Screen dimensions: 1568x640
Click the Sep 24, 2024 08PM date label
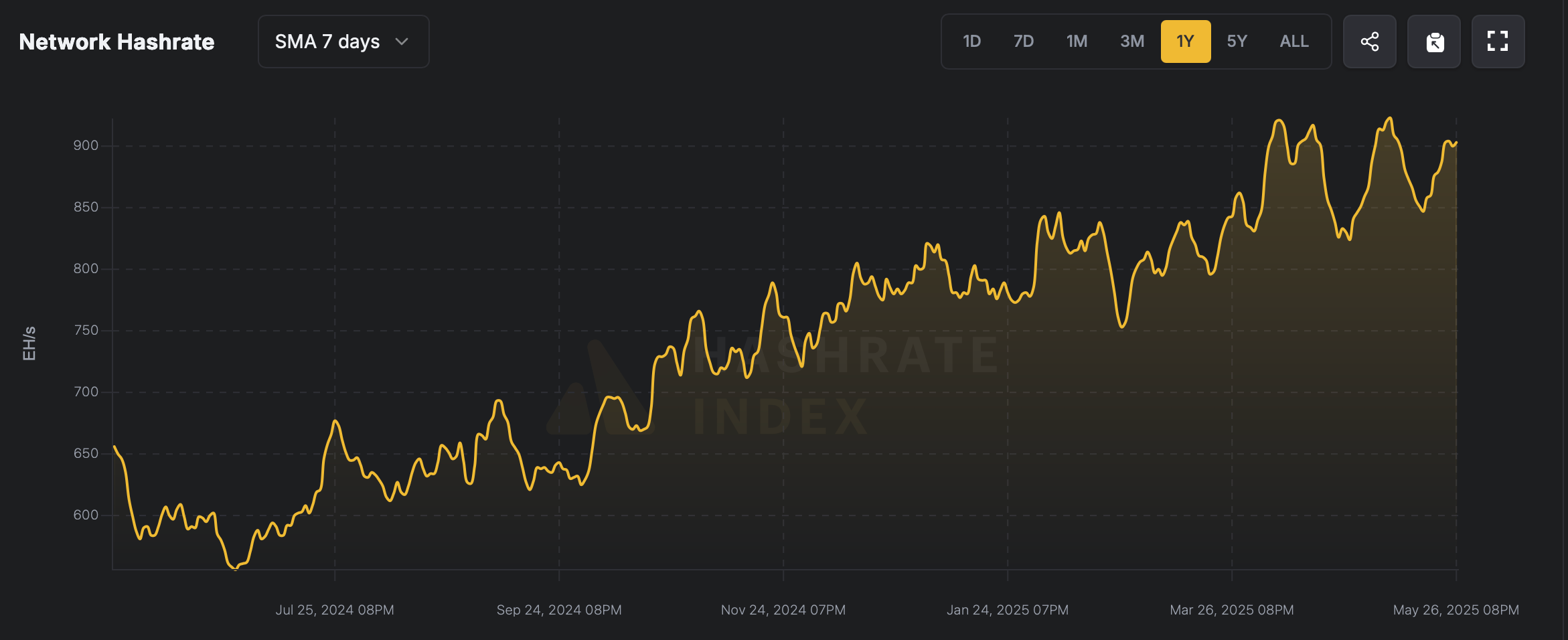(x=559, y=610)
